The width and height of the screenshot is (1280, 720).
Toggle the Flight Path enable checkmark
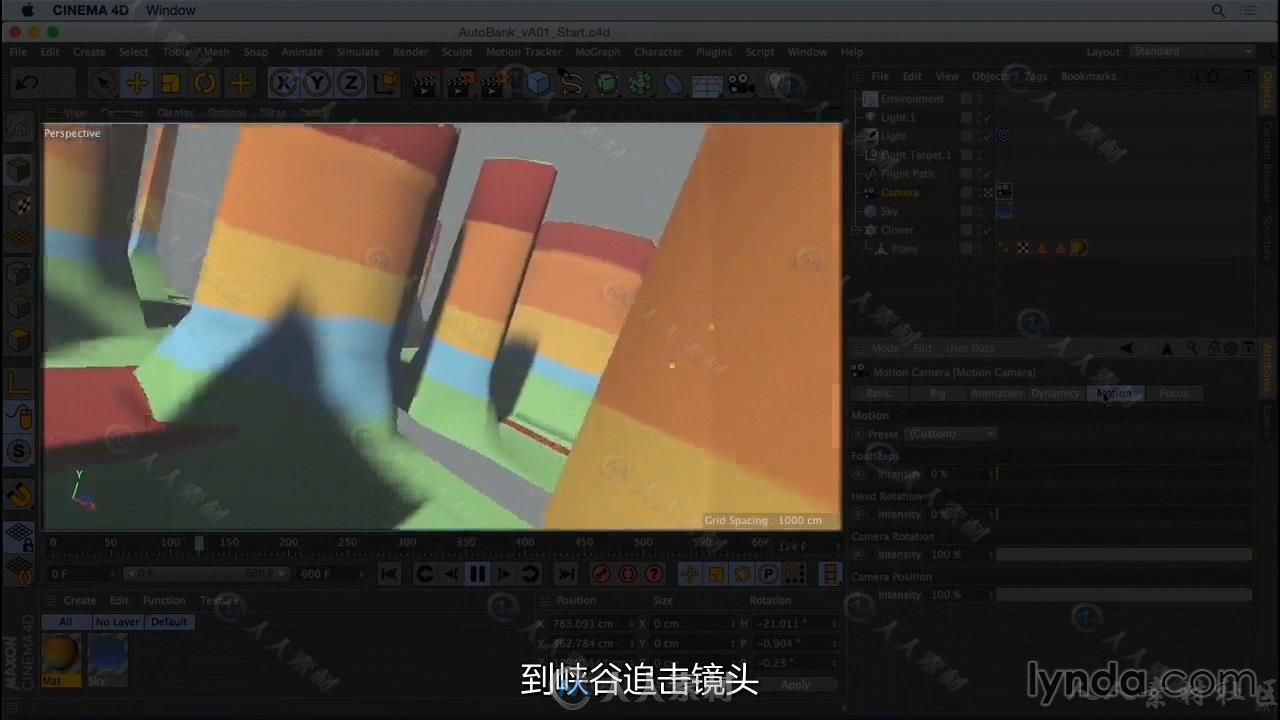coord(988,174)
